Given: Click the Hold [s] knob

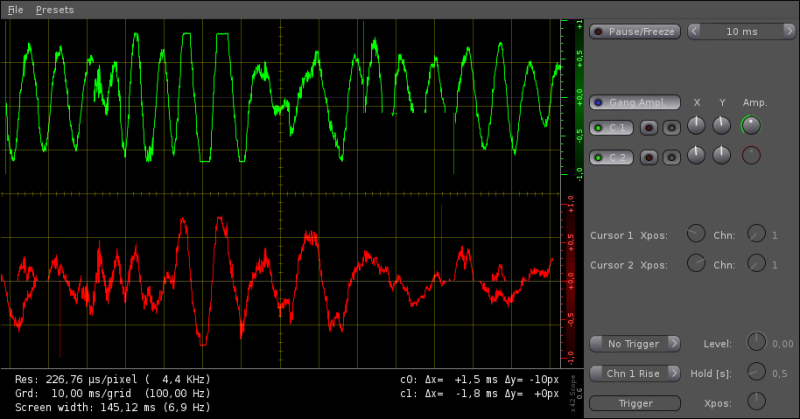Looking at the screenshot, I should coord(756,372).
